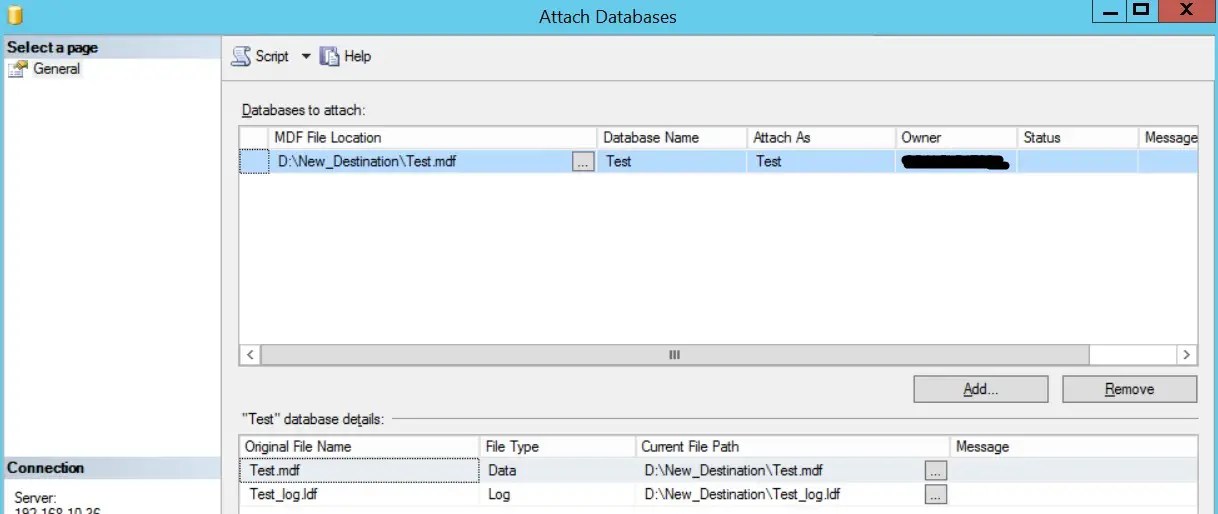Maximize the Attach Databases window
1218x514 pixels.
click(1140, 12)
